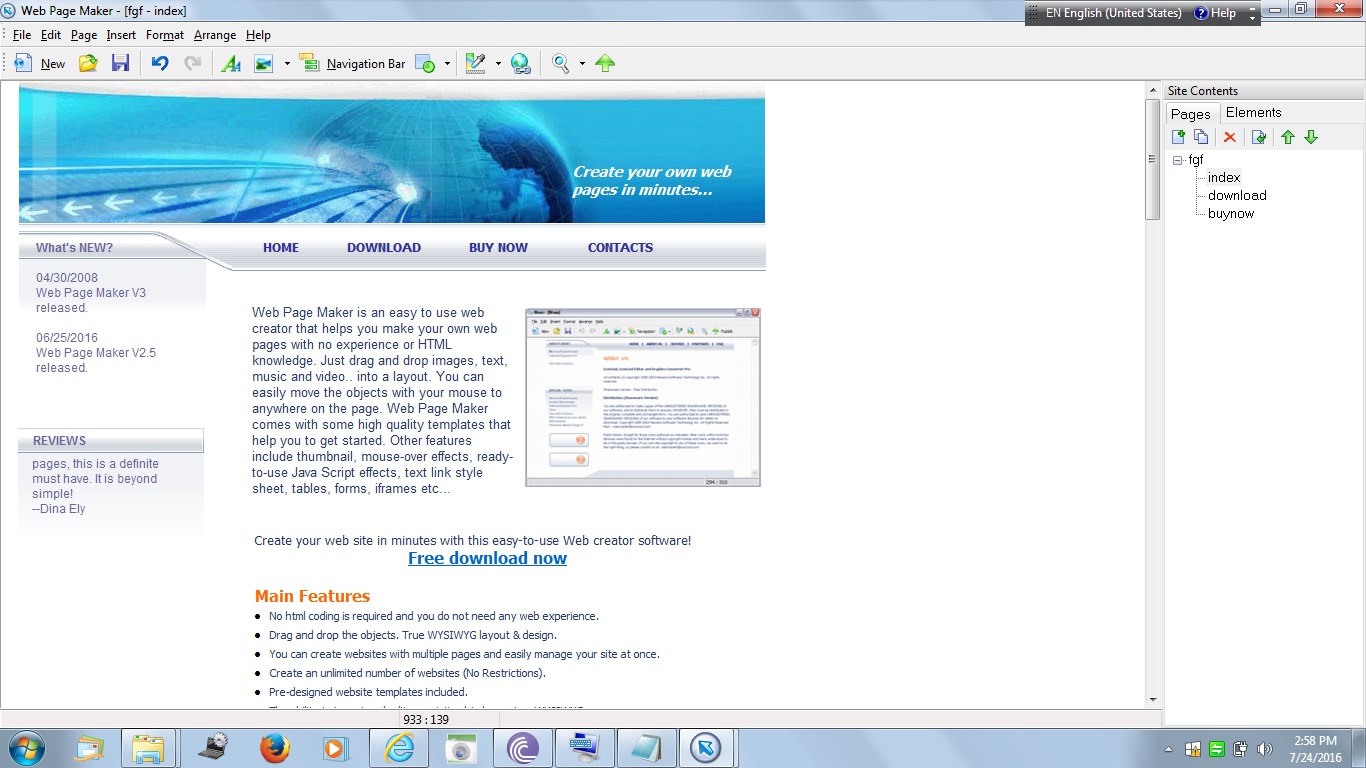Switch to the Pages tab
This screenshot has width=1366, height=768.
[1191, 113]
